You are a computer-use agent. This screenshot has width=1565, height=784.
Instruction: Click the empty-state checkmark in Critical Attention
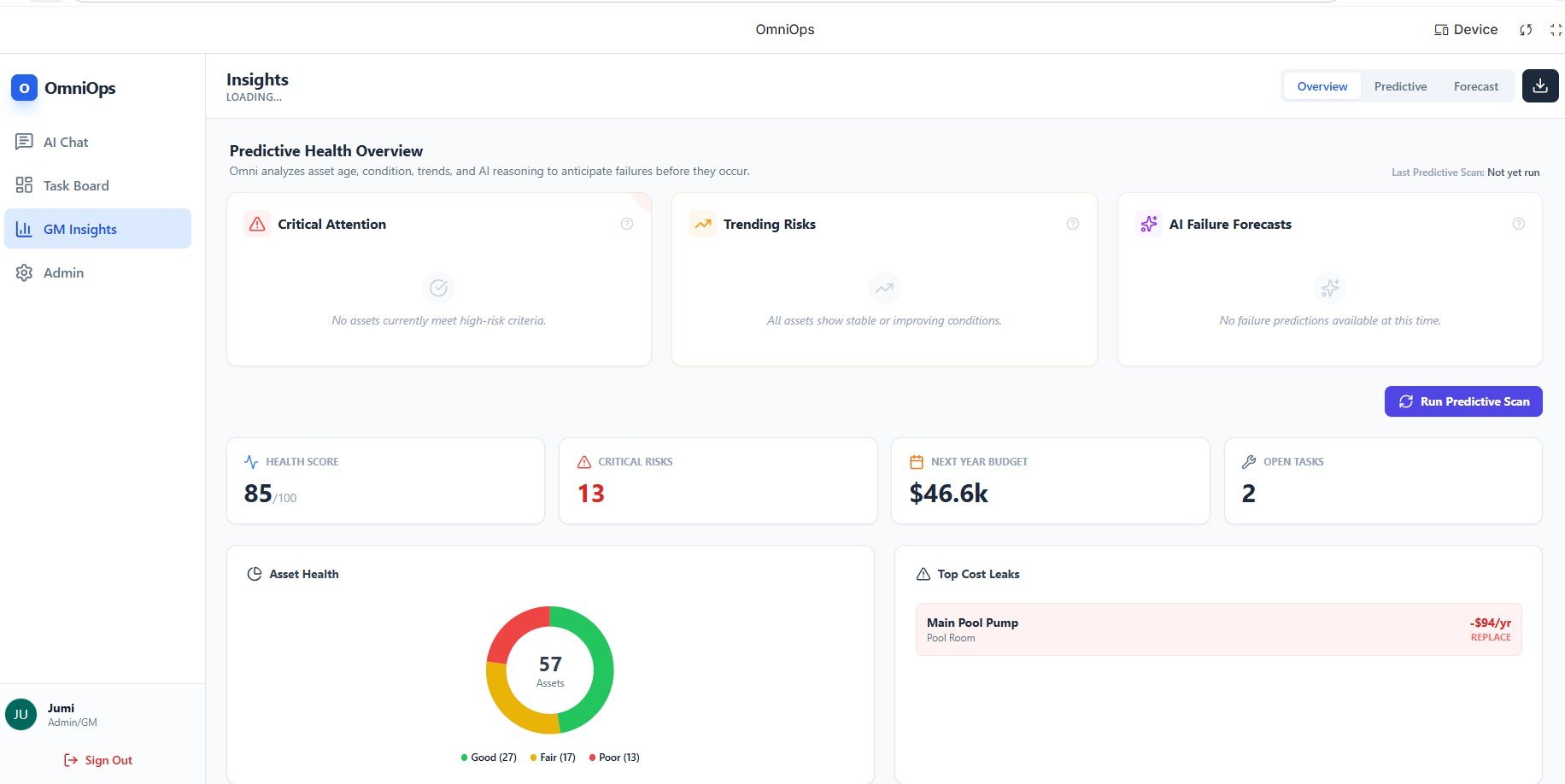click(x=438, y=288)
